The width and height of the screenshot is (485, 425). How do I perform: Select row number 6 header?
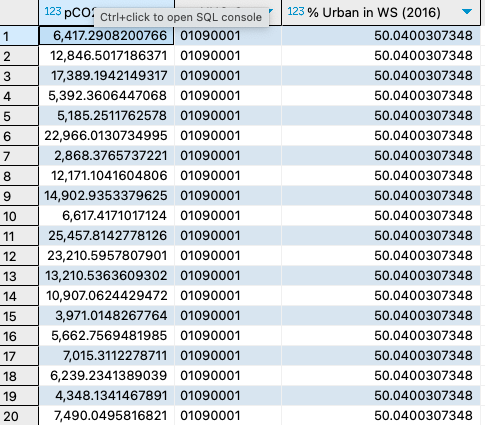click(19, 136)
